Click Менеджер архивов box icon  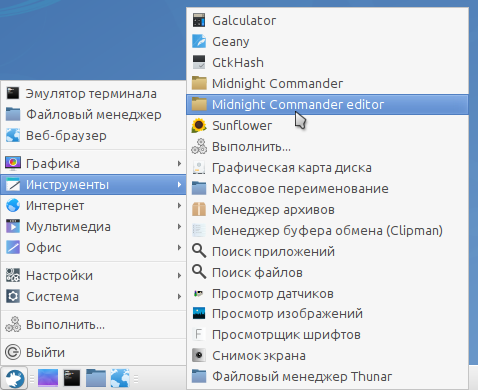pyautogui.click(x=199, y=209)
